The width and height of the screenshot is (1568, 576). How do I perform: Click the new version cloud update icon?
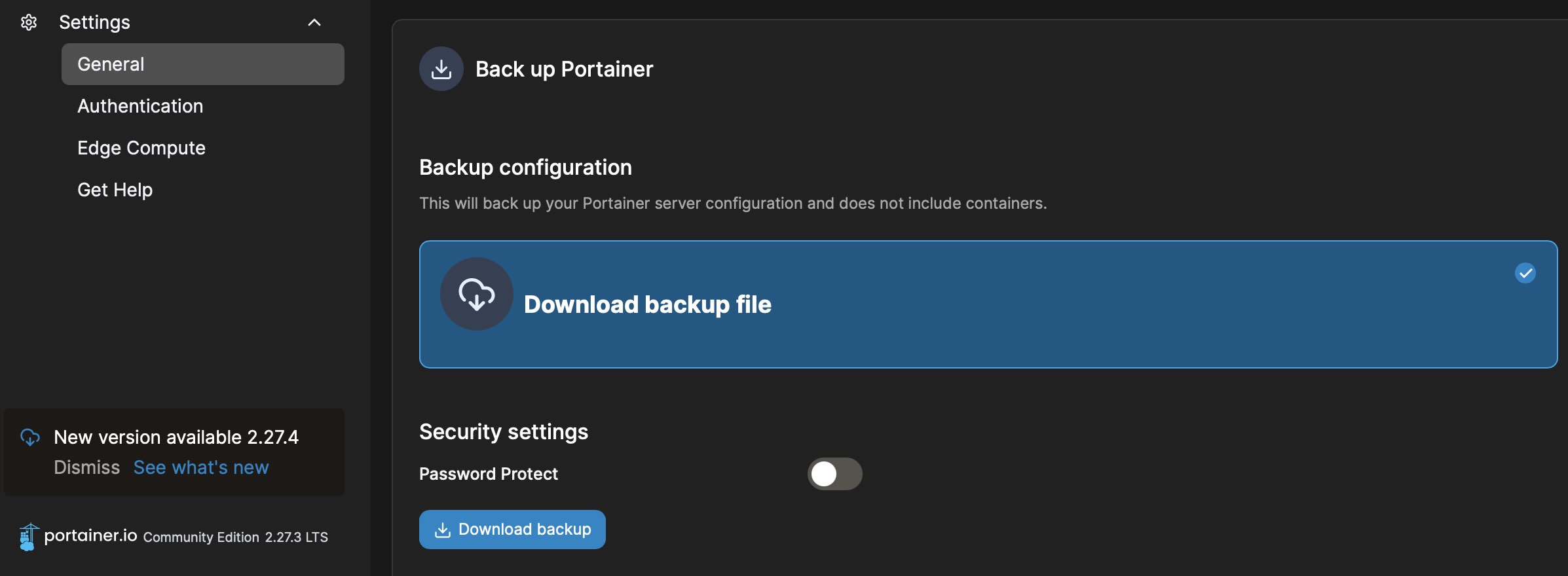click(x=30, y=437)
